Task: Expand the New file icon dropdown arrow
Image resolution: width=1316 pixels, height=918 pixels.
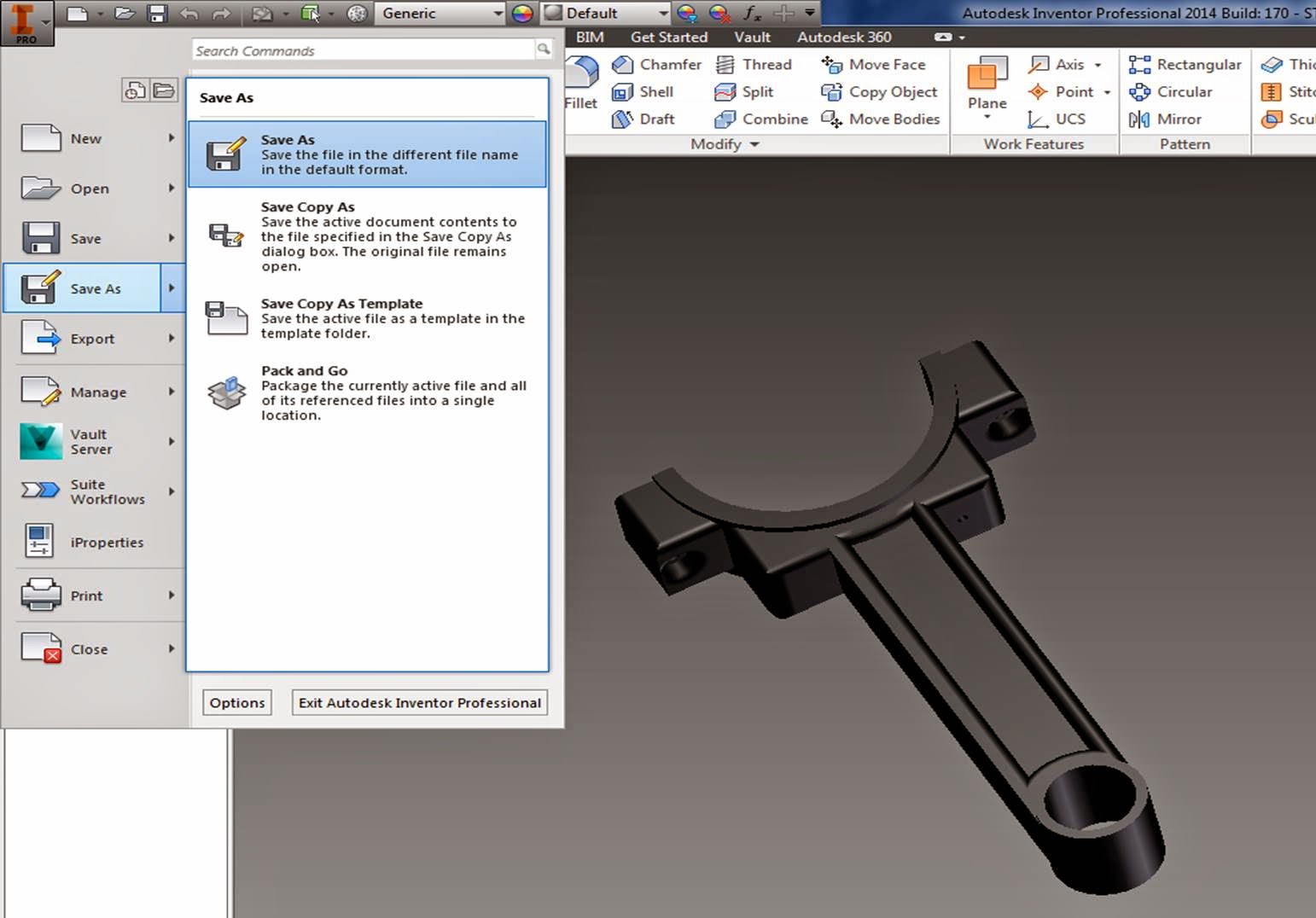Action: tap(99, 14)
